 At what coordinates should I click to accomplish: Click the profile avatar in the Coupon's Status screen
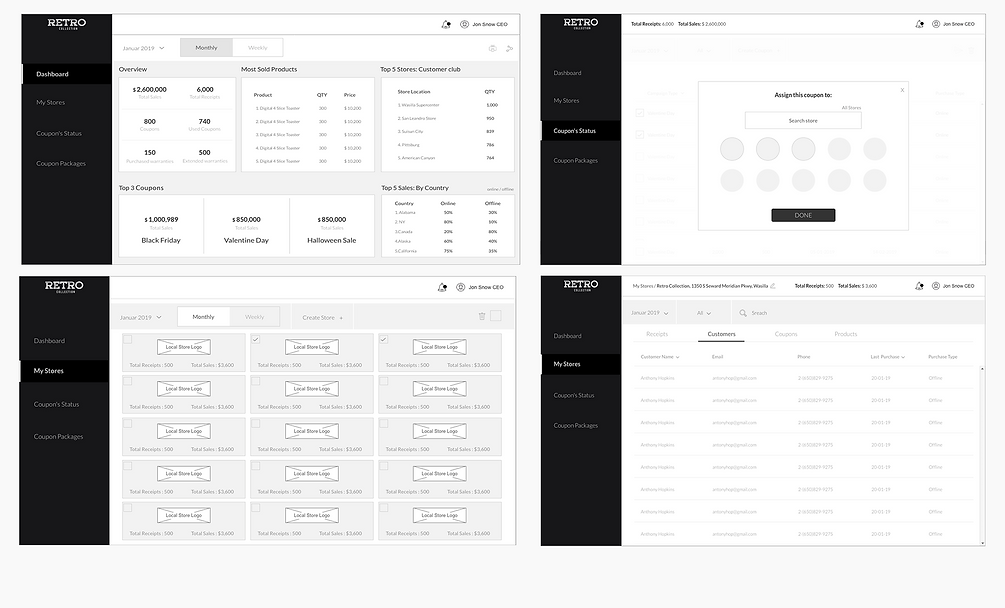point(936,24)
